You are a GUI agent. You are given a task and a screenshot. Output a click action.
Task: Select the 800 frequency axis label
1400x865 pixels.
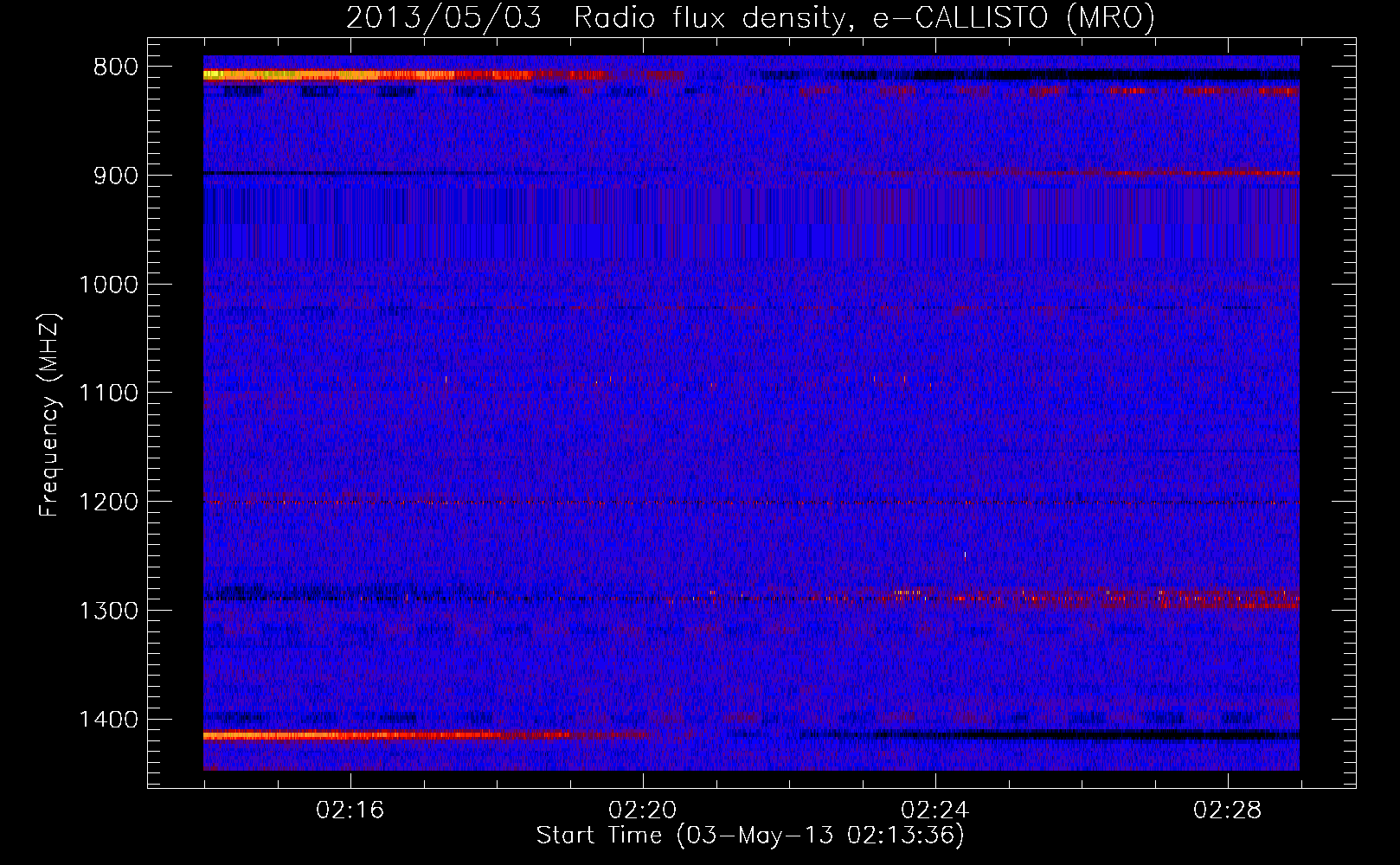click(116, 67)
